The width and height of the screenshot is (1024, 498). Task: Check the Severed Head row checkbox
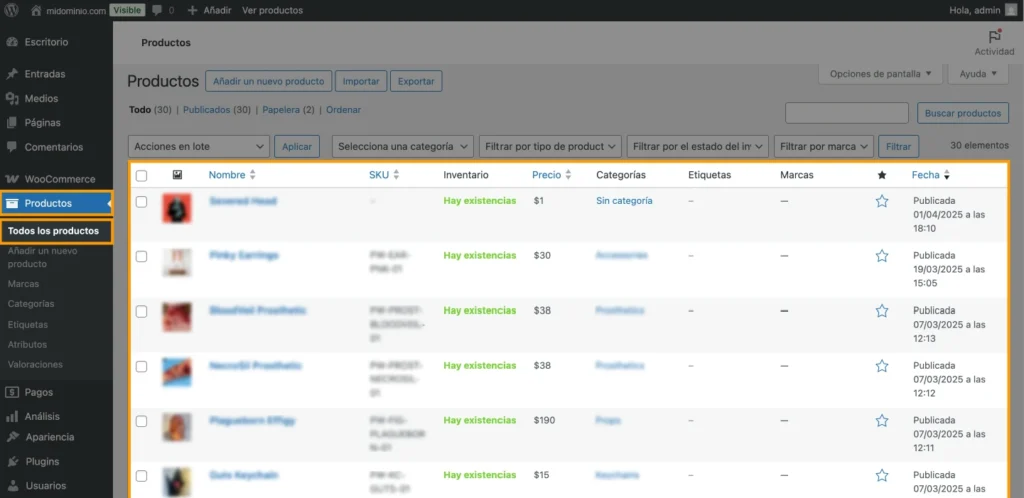141,202
